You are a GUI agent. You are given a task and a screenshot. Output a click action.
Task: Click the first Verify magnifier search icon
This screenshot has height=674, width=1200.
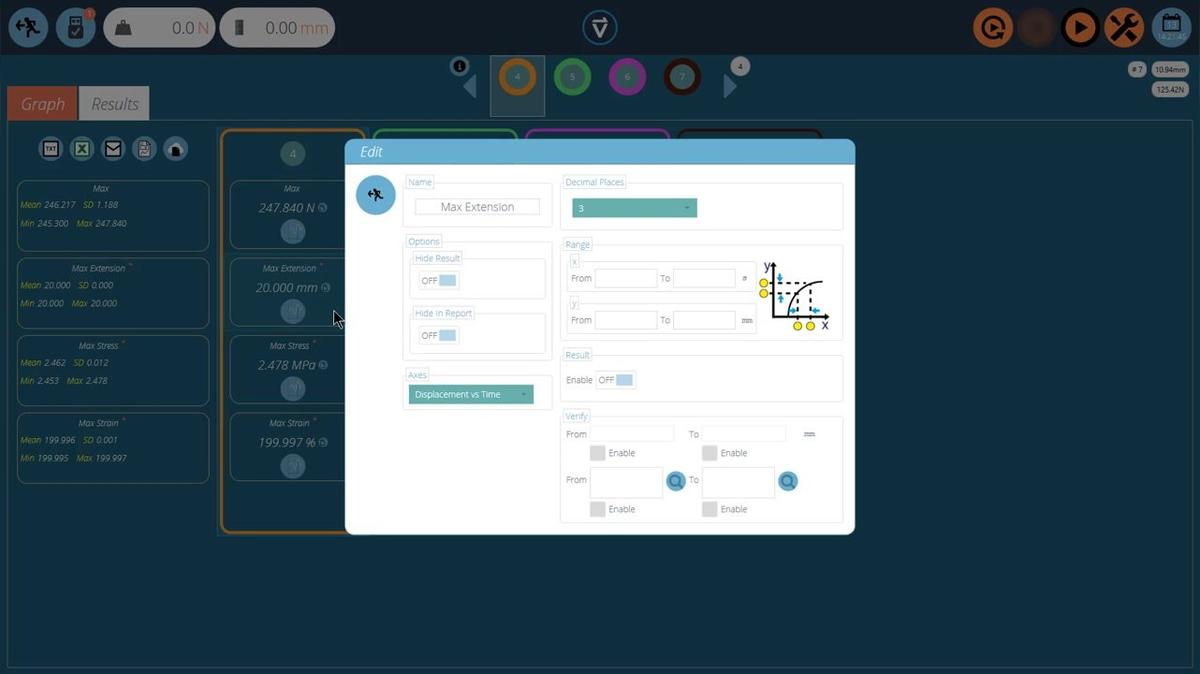coord(676,482)
